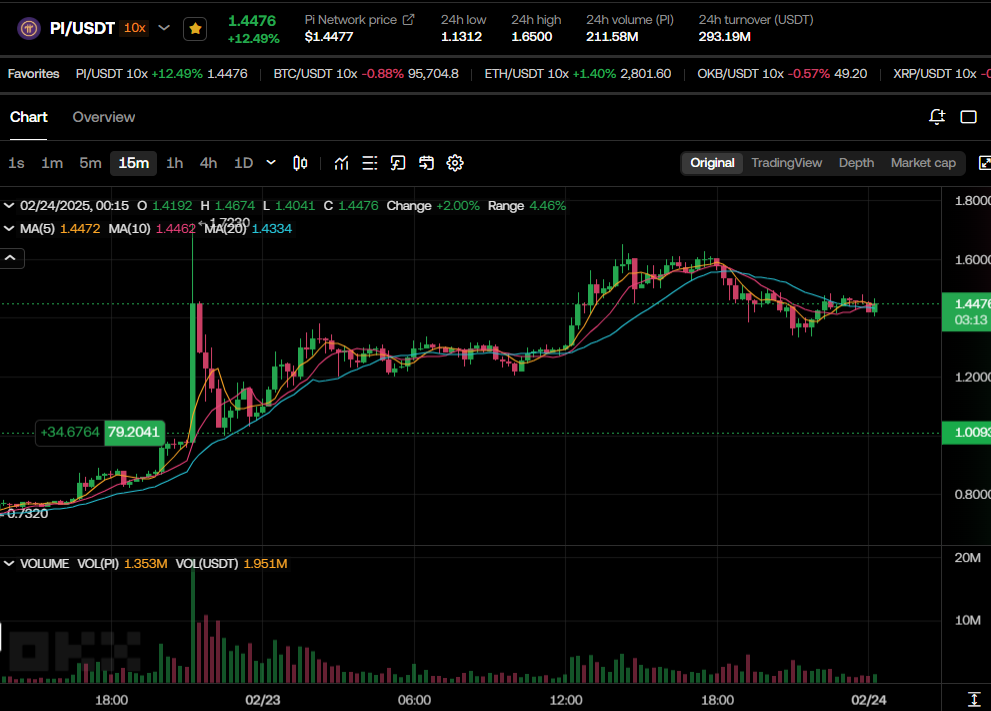Select ETH/USDT in the favorites ticker
This screenshot has height=711, width=991.
[578, 74]
